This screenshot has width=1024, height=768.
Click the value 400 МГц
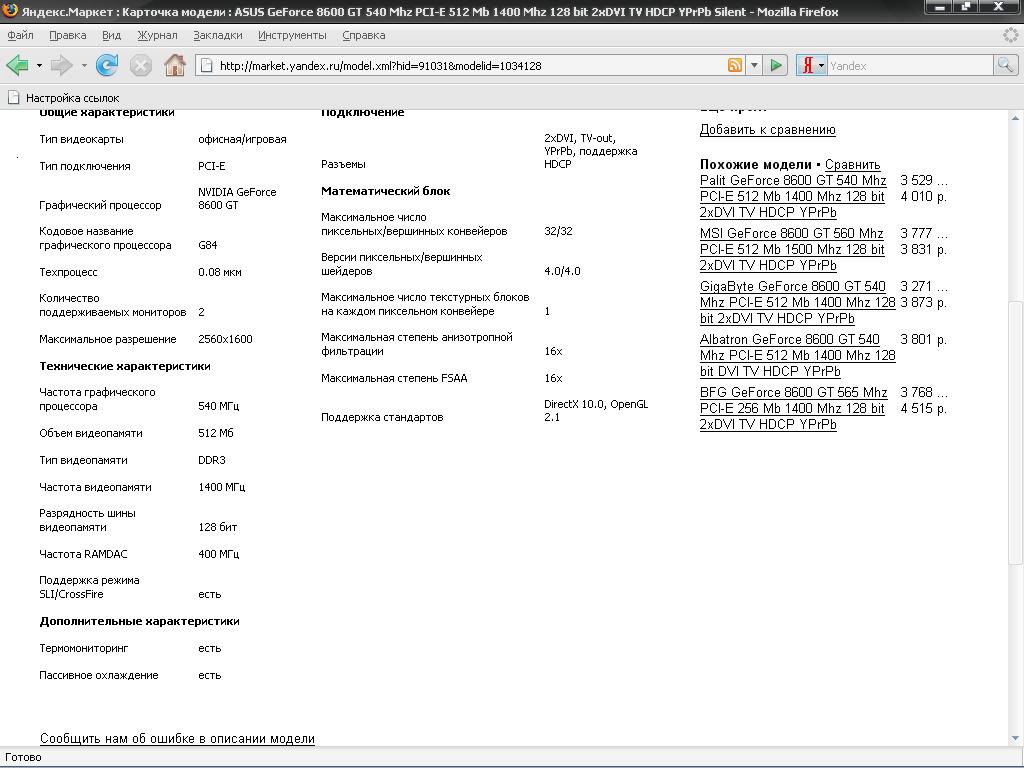coord(218,554)
